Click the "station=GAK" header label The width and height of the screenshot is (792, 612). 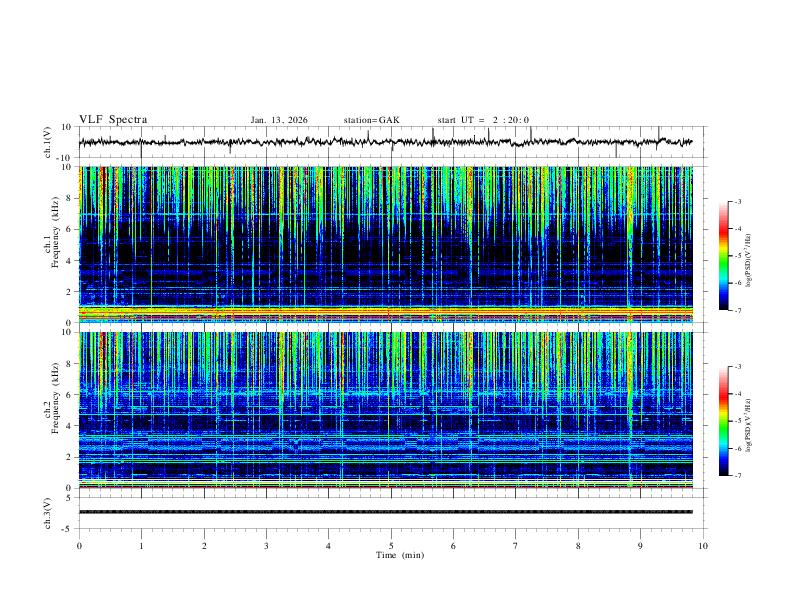point(371,120)
